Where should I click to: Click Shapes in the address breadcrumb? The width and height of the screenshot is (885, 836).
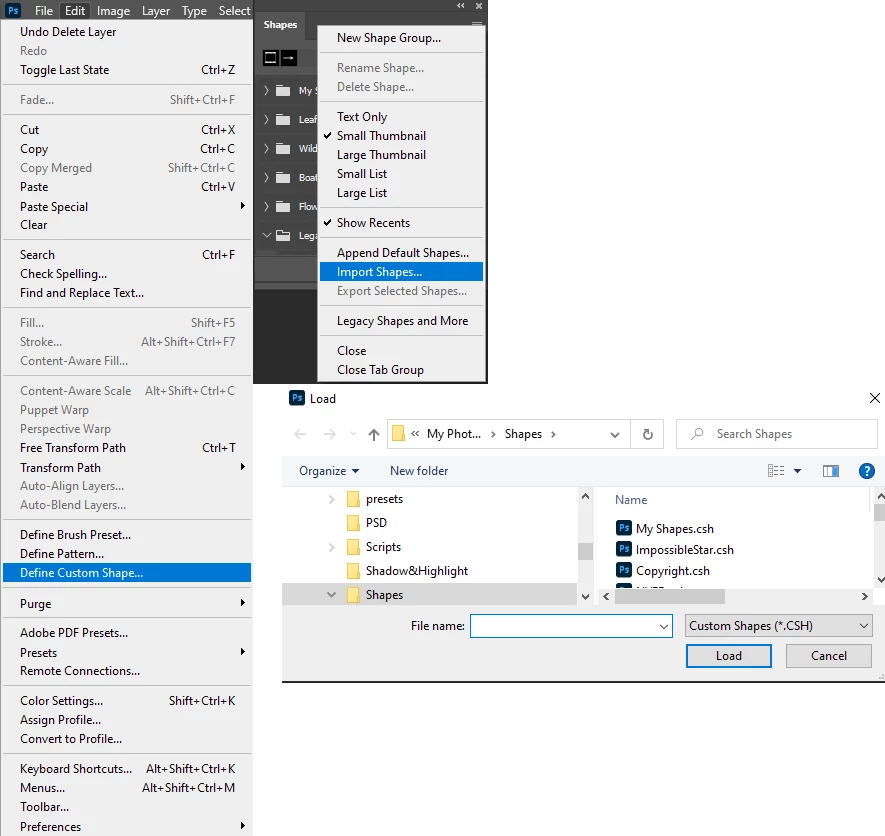(x=523, y=434)
